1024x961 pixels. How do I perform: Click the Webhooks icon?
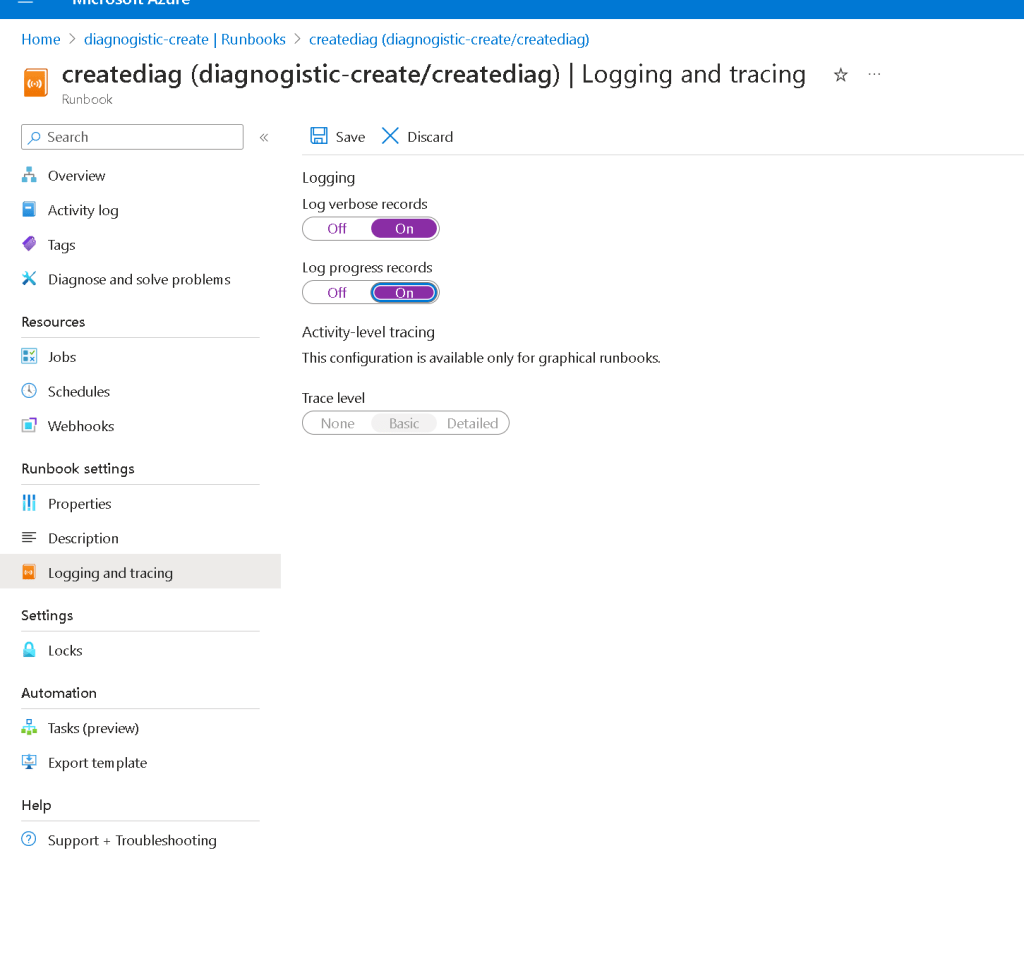click(29, 426)
